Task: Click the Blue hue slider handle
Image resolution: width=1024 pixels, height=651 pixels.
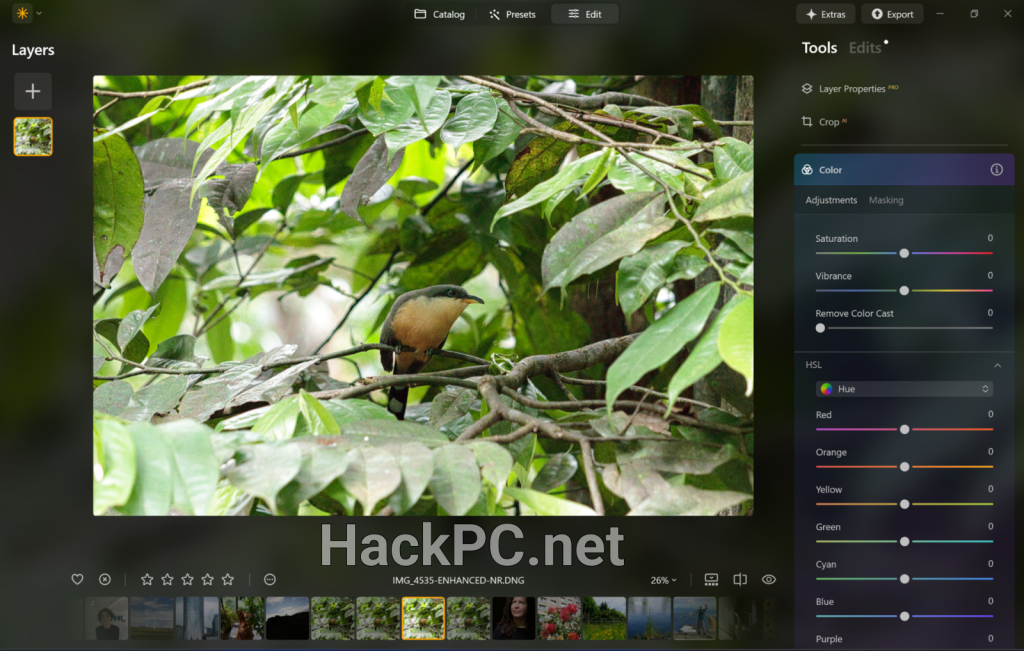Action: [904, 616]
